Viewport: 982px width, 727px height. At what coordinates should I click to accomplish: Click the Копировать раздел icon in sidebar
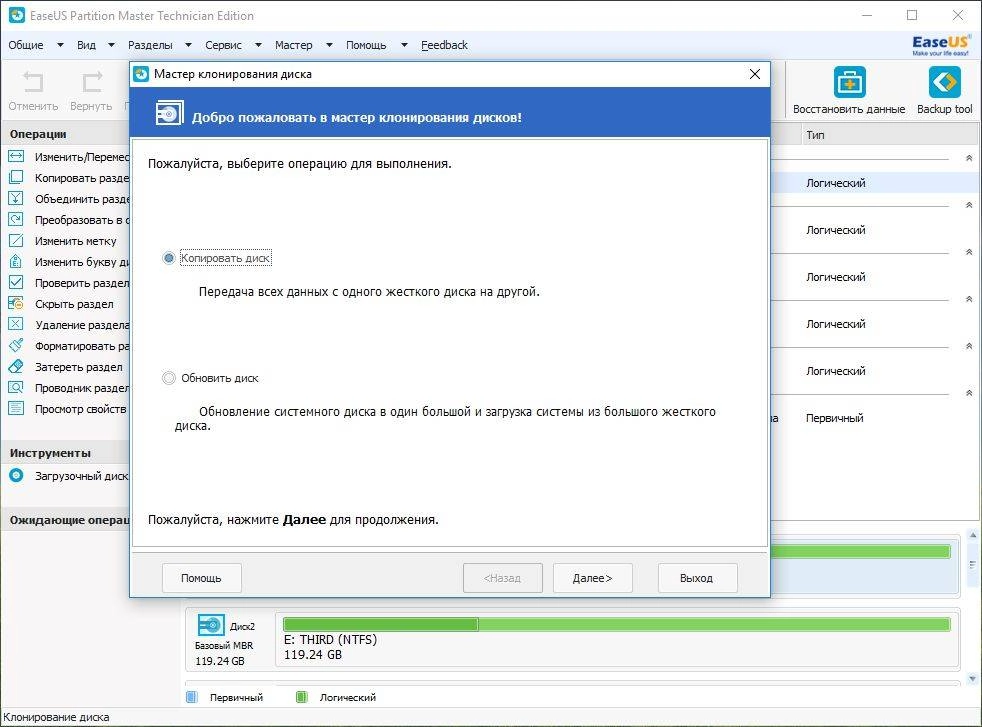tap(16, 177)
